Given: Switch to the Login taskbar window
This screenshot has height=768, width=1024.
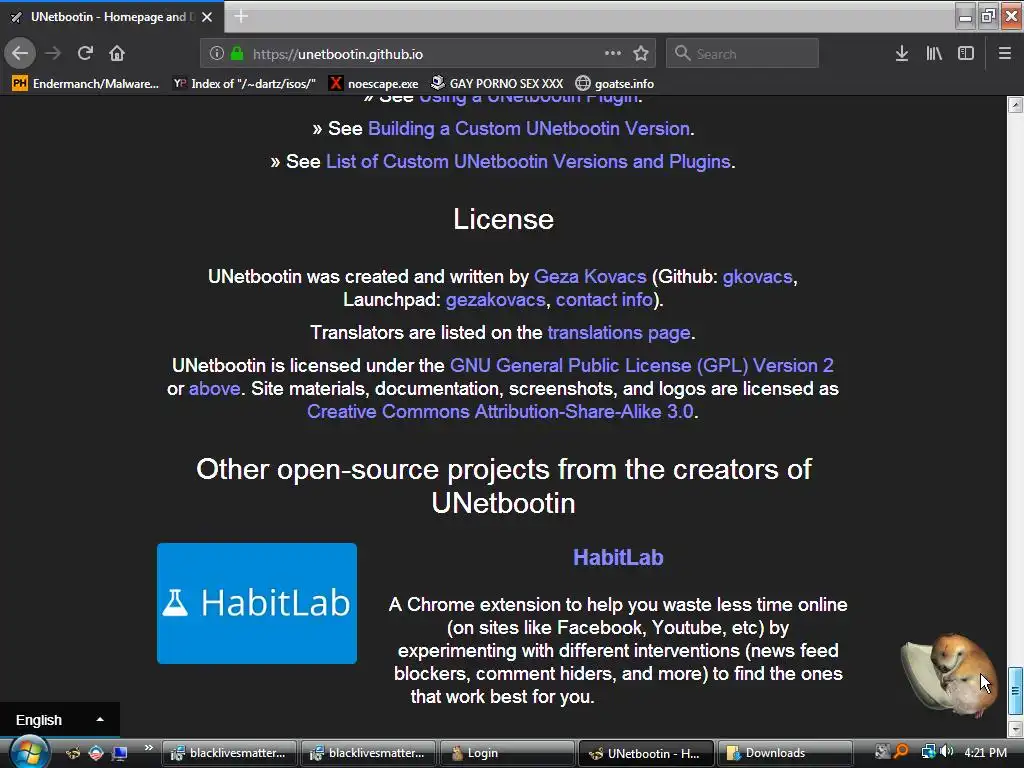Looking at the screenshot, I should click(x=507, y=753).
